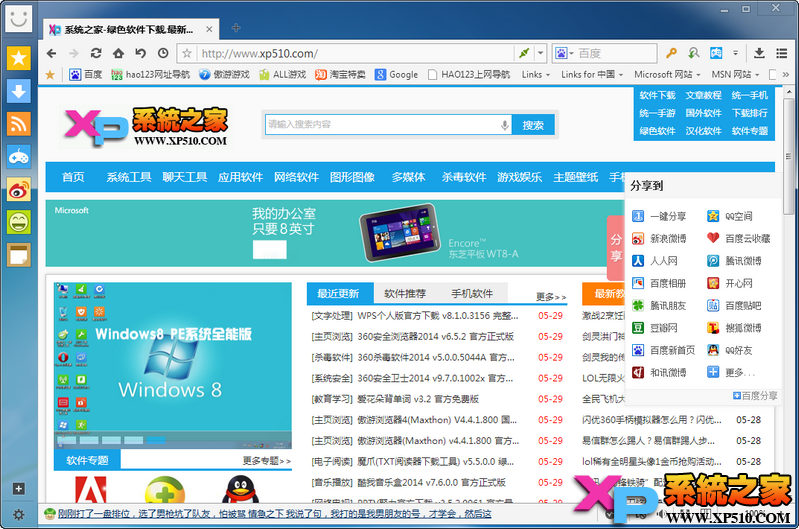Viewport: 799px width, 529px height.
Task: Open 软件下载 quick link
Action: [x=657, y=95]
